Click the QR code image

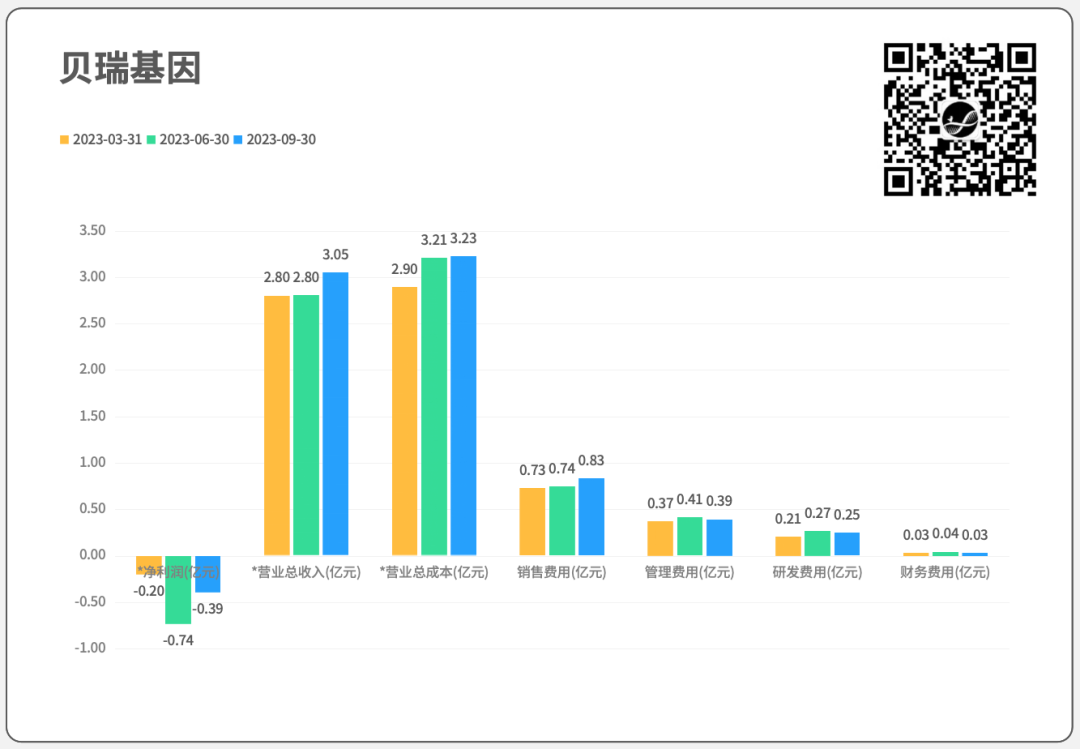click(x=959, y=119)
